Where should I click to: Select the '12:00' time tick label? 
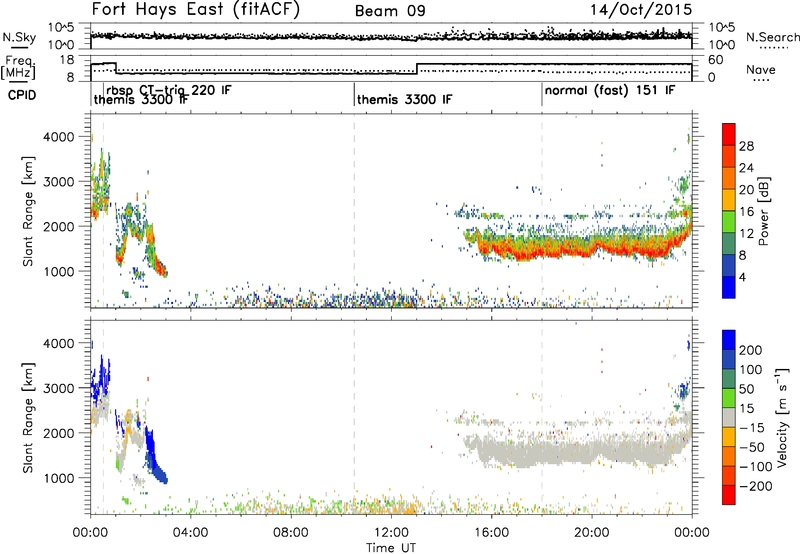[391, 533]
